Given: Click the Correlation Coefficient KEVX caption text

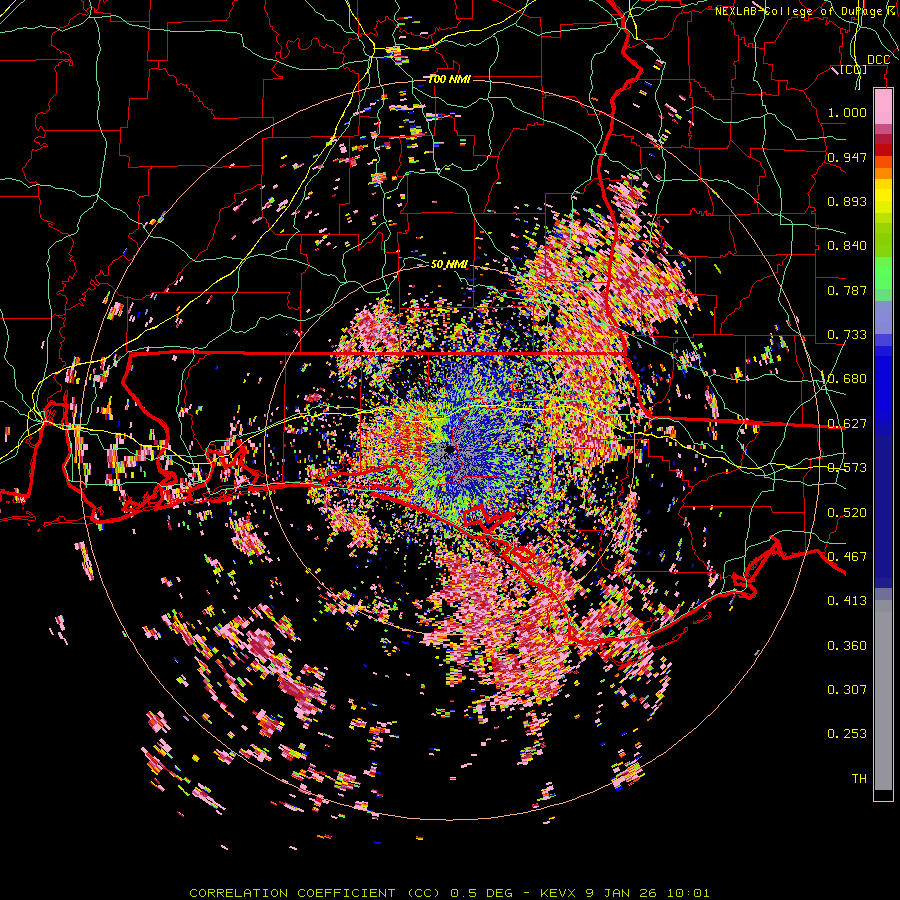Looking at the screenshot, I should [449, 893].
